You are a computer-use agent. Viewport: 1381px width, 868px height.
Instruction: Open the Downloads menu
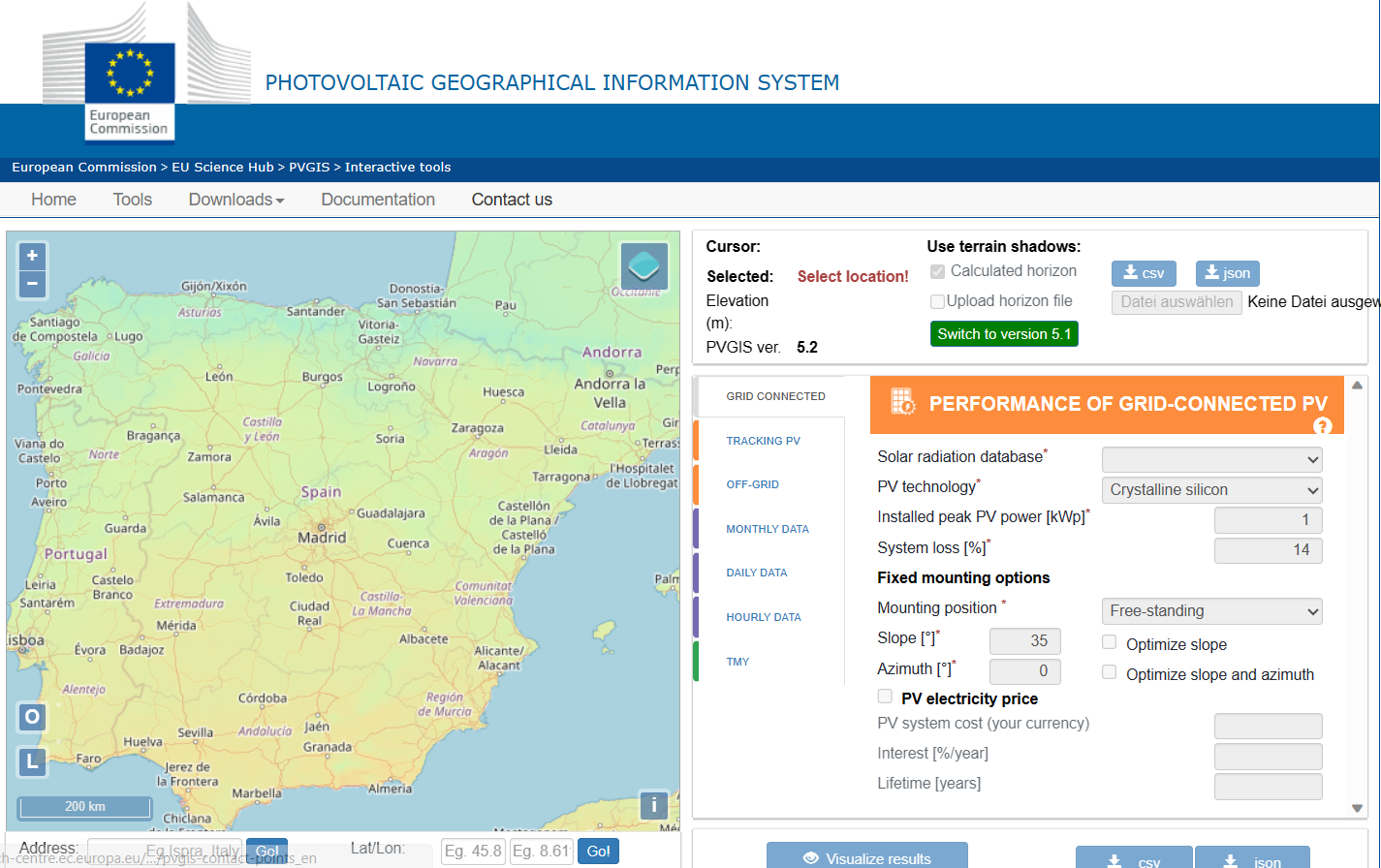point(235,199)
